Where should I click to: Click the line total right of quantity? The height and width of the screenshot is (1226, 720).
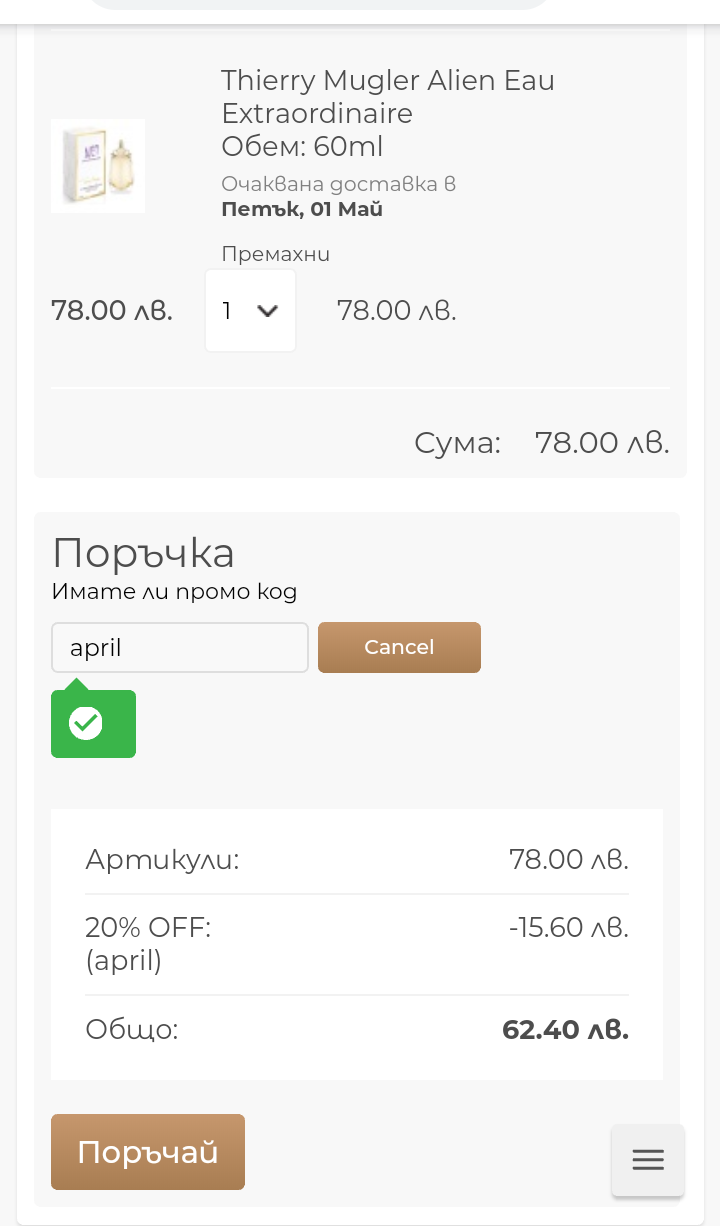coord(396,311)
